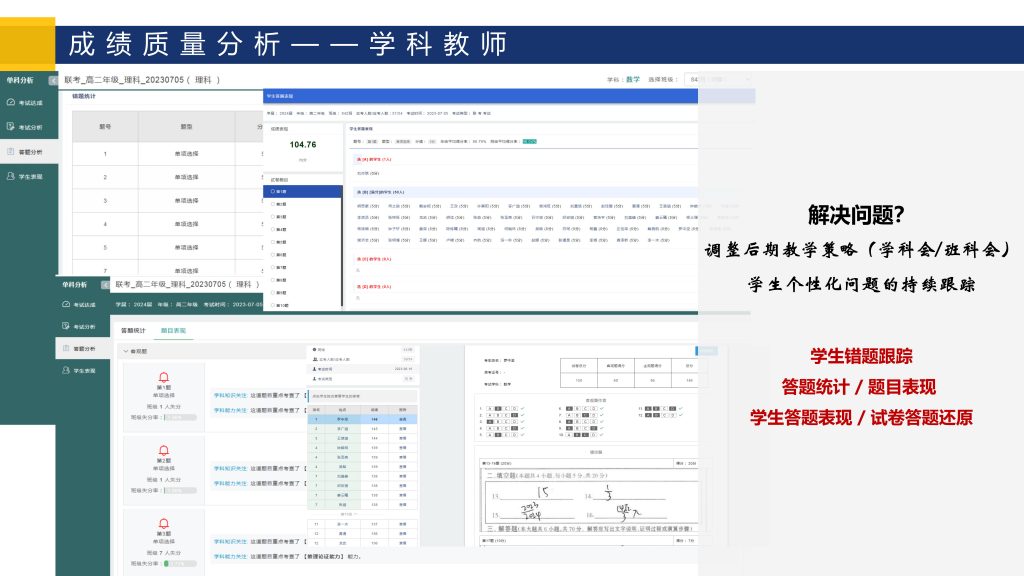Click the 学生表现 person icon in top sidebar
The height and width of the screenshot is (576, 1024).
tap(11, 175)
